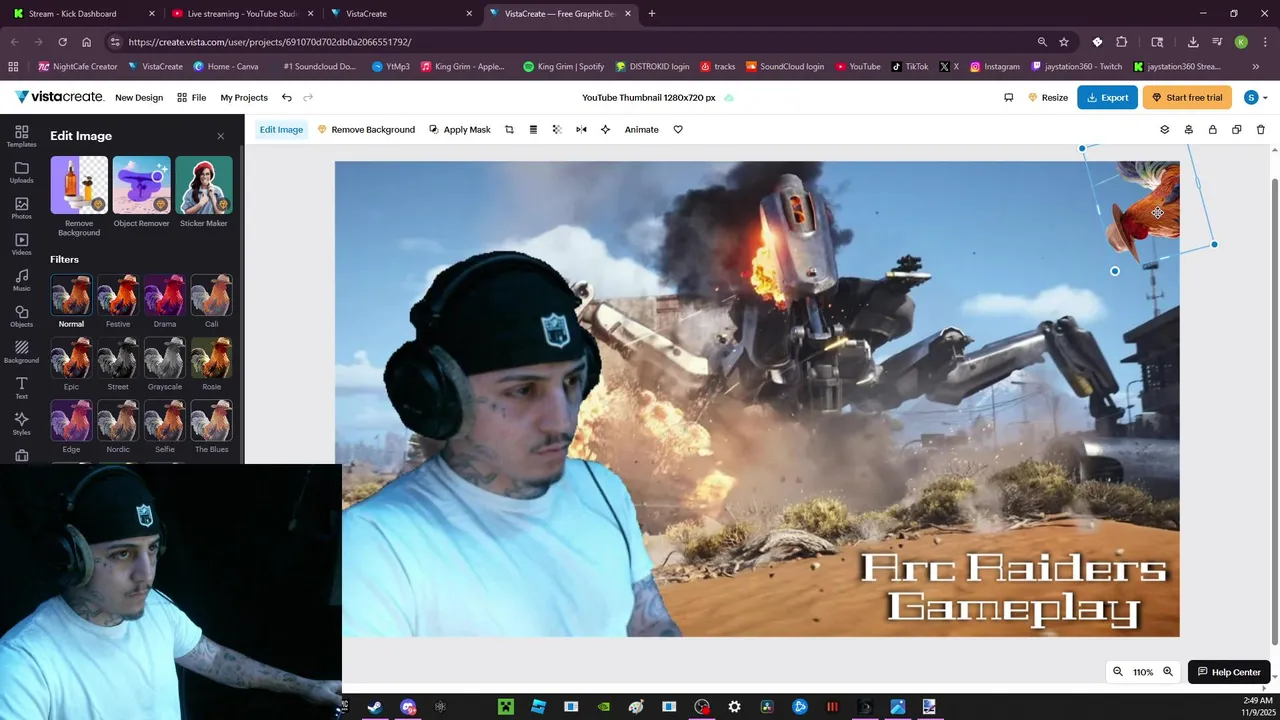Apply The Blues filter
The image size is (1280, 720).
point(212,421)
